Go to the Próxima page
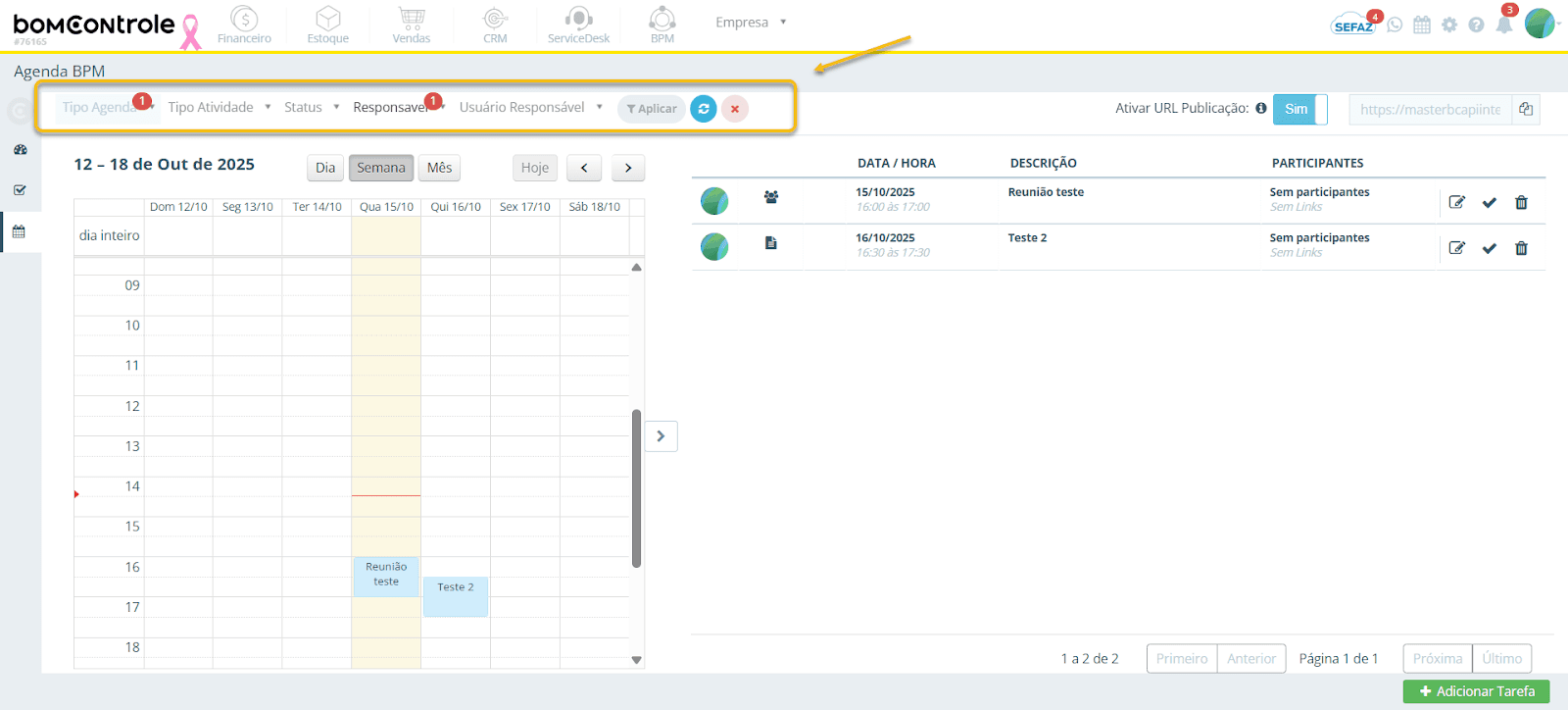This screenshot has height=710, width=1568. click(1438, 659)
